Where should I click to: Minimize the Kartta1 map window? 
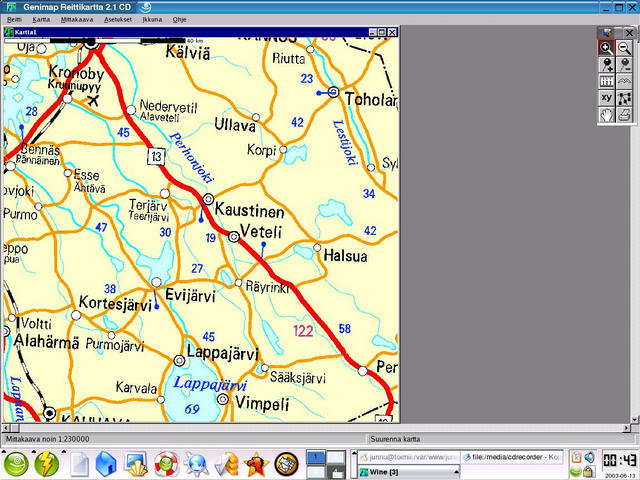point(373,32)
